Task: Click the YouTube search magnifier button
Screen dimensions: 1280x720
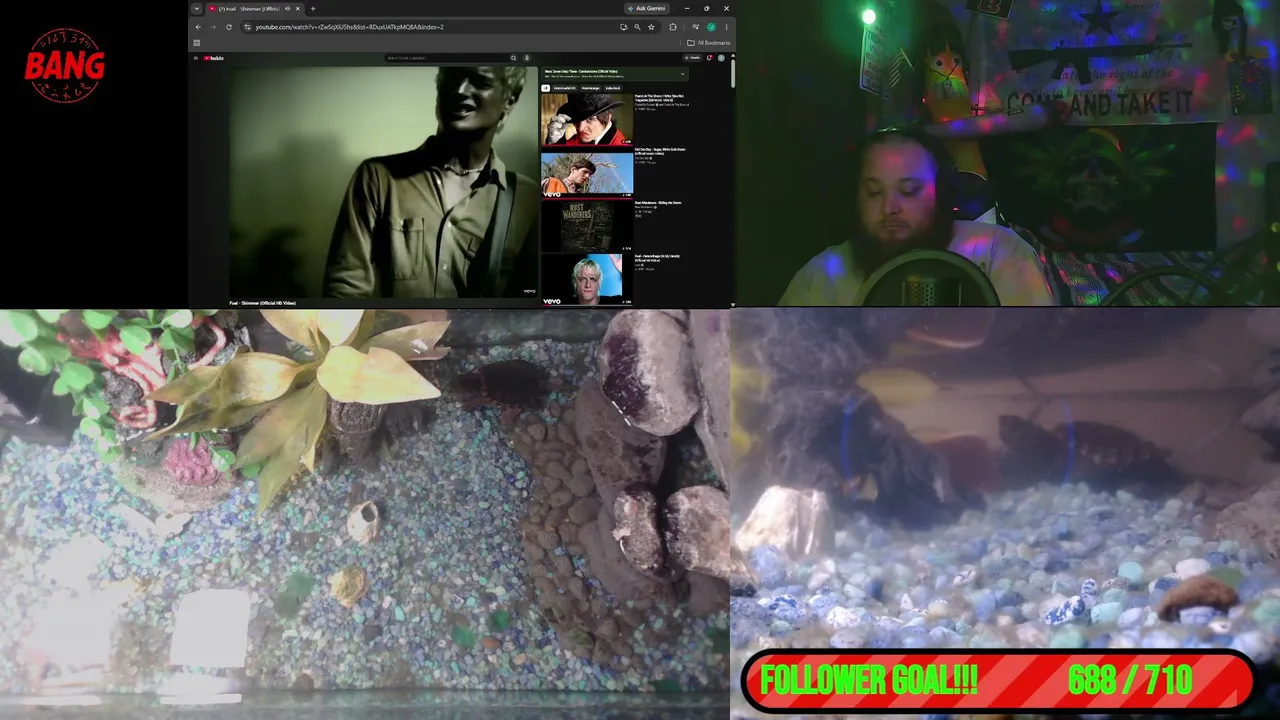Action: (514, 58)
